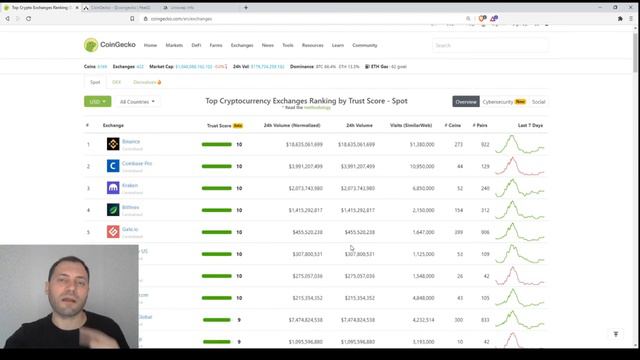Viewport: 640px width, 360px height.
Task: Switch to the second browser tab
Action: (x=120, y=8)
